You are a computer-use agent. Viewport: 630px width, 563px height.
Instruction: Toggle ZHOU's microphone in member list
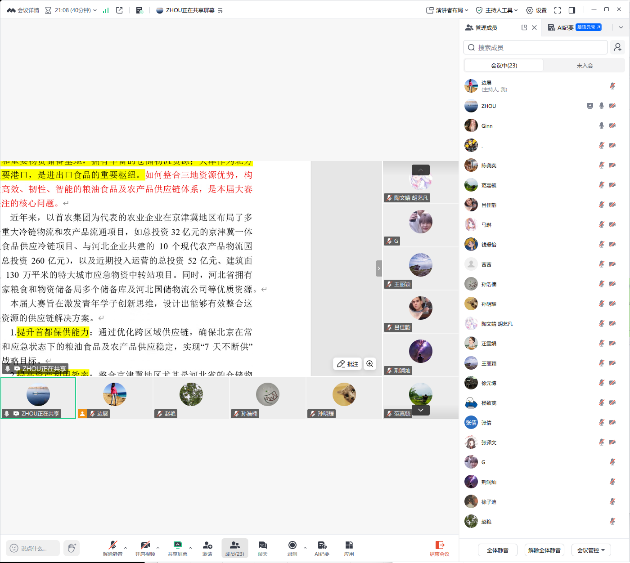pos(601,105)
